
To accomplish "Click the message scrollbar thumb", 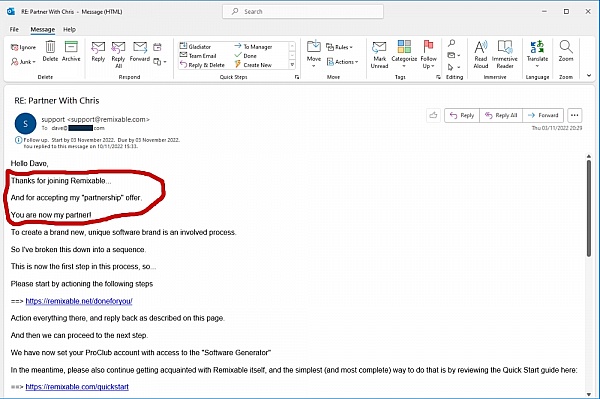I will 589,208.
